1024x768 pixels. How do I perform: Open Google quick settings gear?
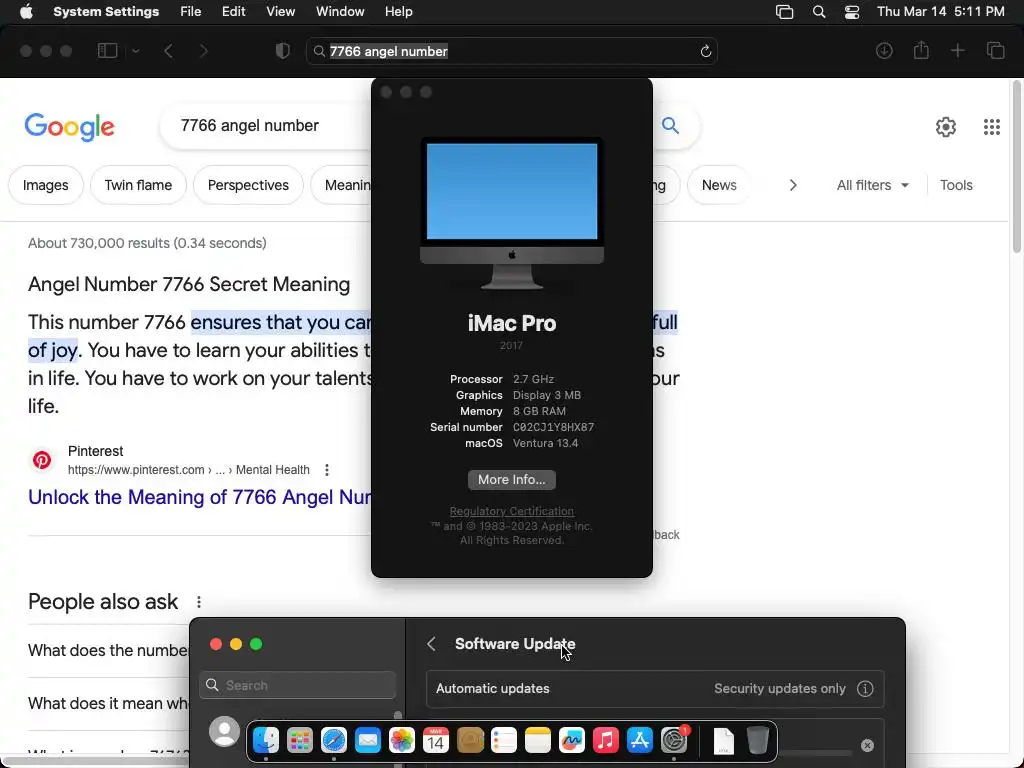click(946, 127)
